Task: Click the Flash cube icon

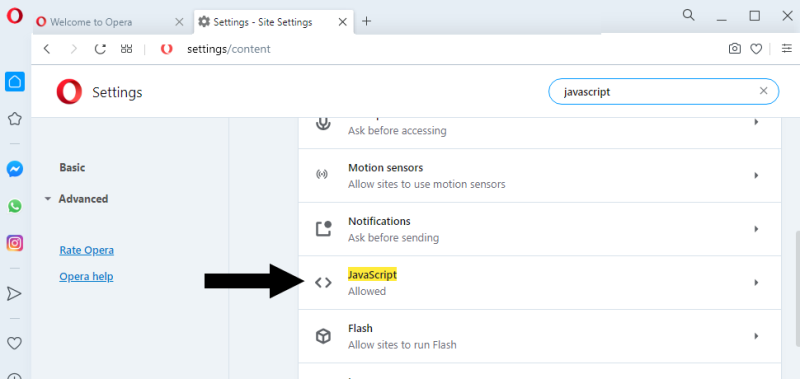Action: tap(323, 336)
